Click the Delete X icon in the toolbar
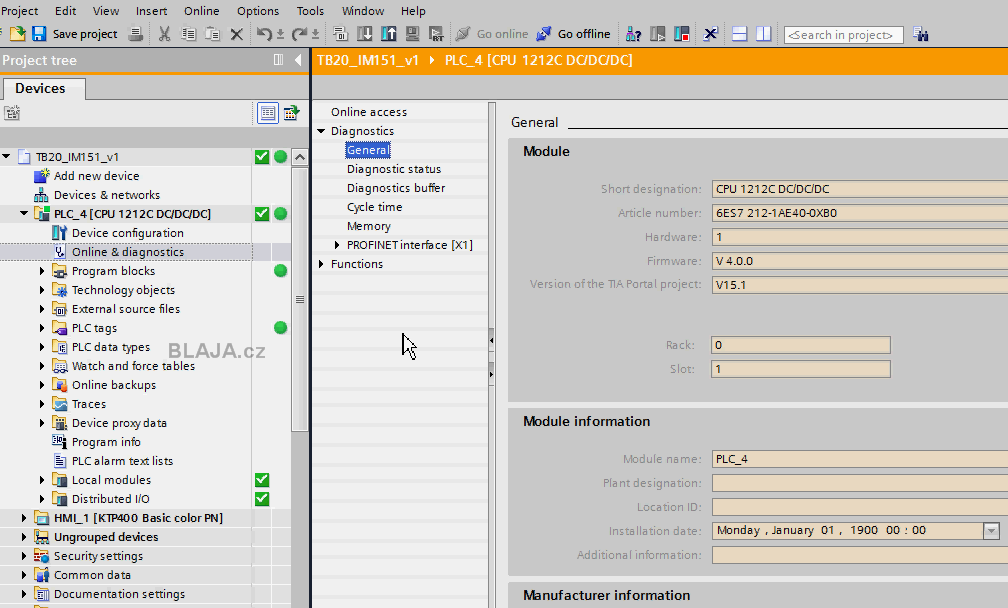The image size is (1008, 608). click(237, 34)
